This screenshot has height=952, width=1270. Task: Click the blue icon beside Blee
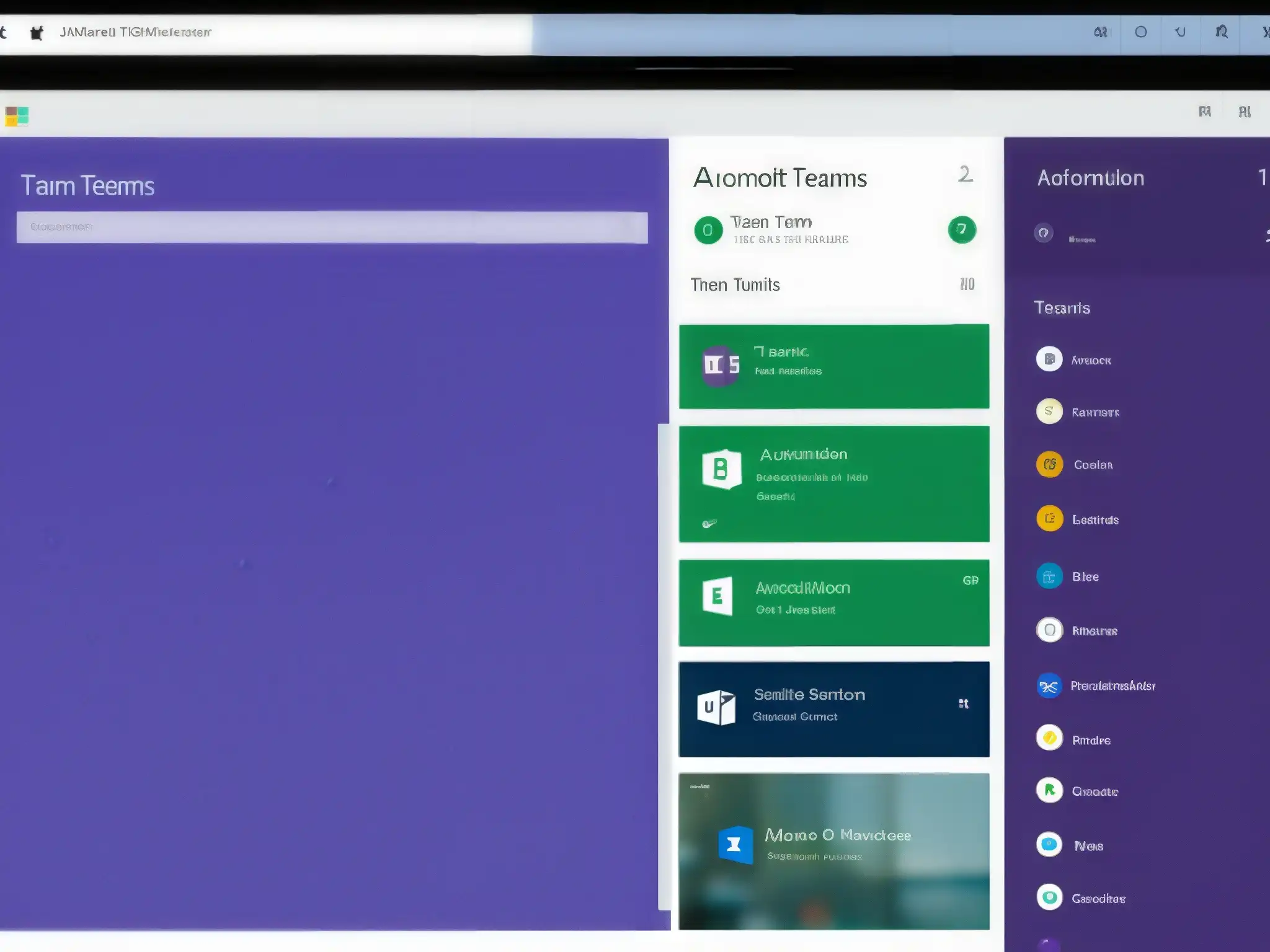click(1049, 576)
